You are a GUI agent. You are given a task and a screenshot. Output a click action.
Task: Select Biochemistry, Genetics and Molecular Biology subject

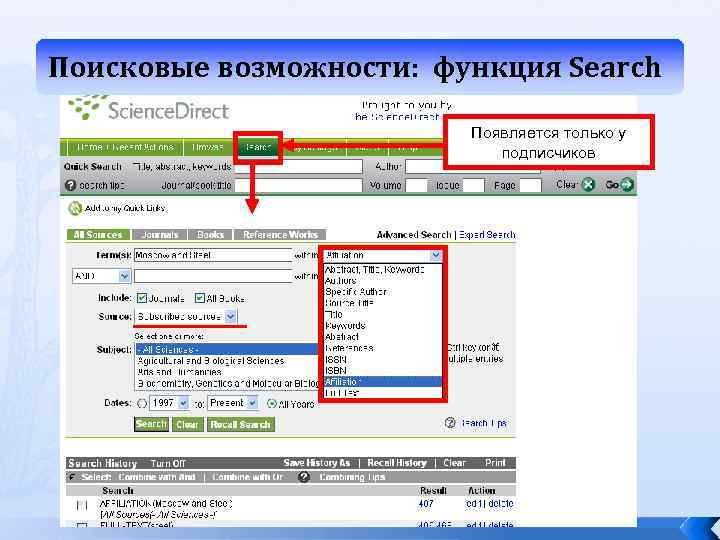[228, 383]
